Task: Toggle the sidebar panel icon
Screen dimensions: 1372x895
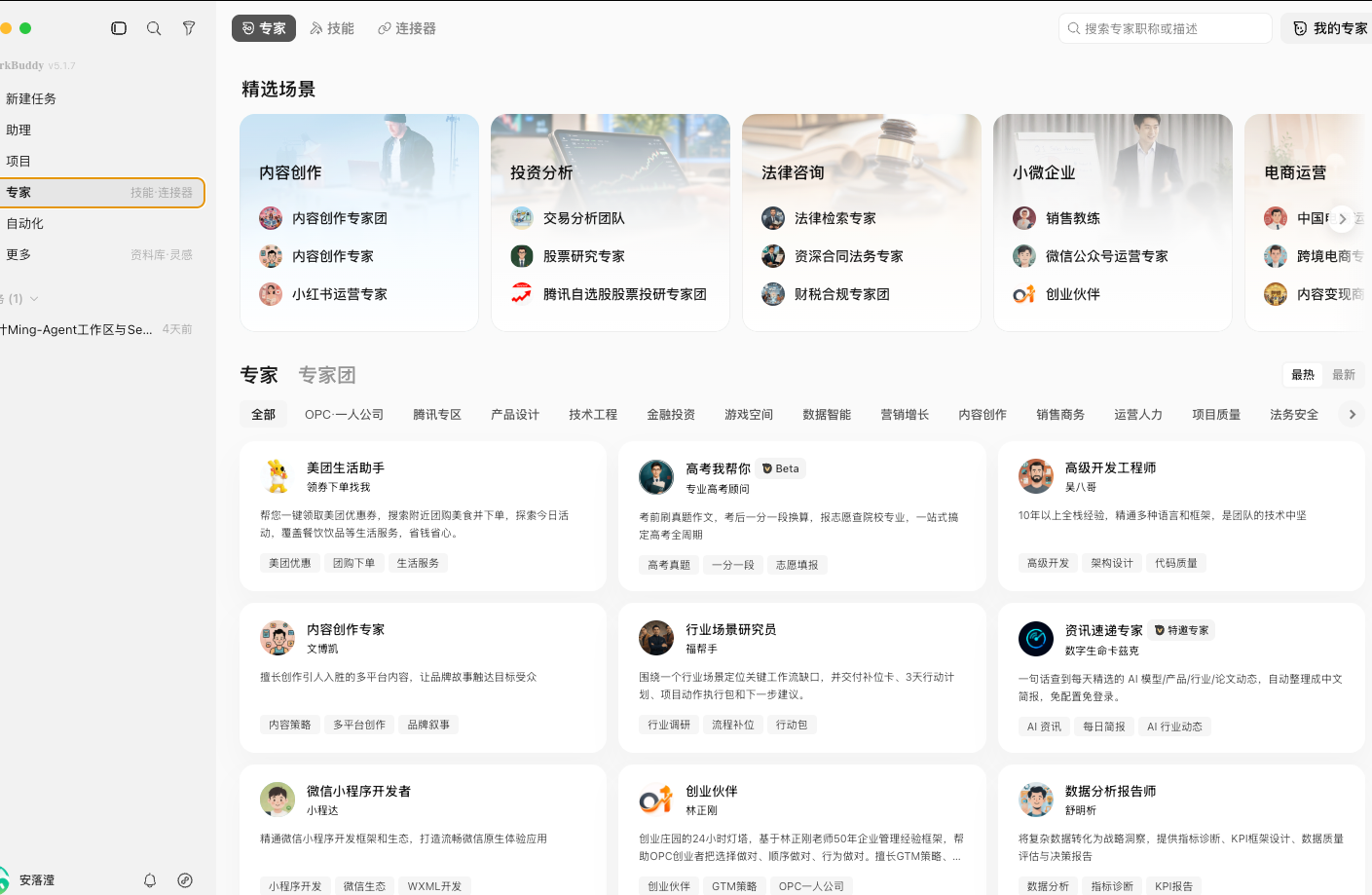Action: pos(119,28)
